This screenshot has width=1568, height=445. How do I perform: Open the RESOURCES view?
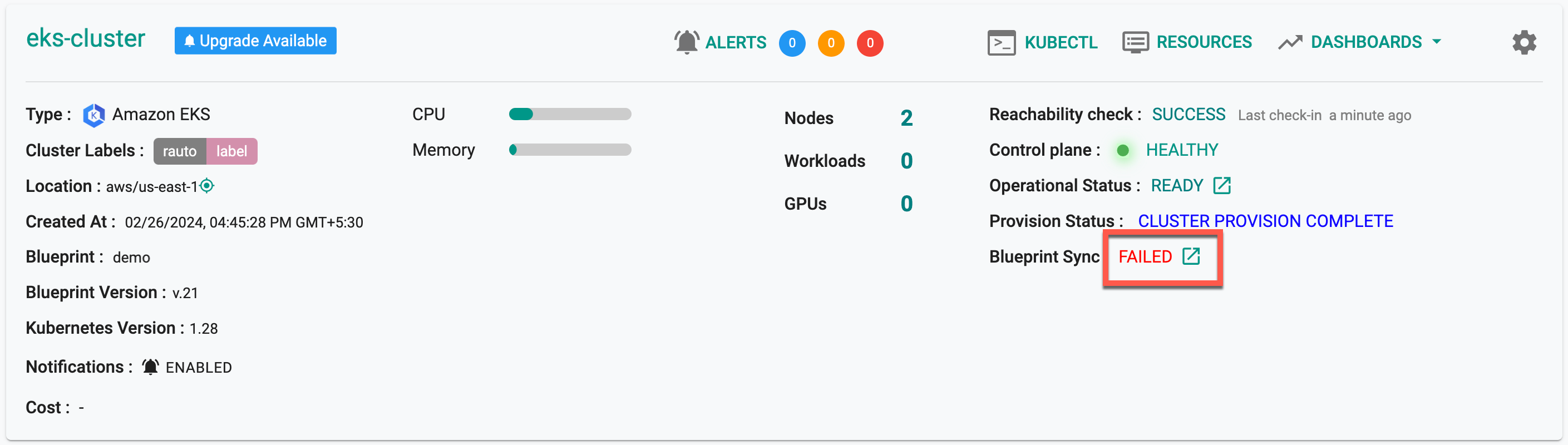click(x=1204, y=42)
